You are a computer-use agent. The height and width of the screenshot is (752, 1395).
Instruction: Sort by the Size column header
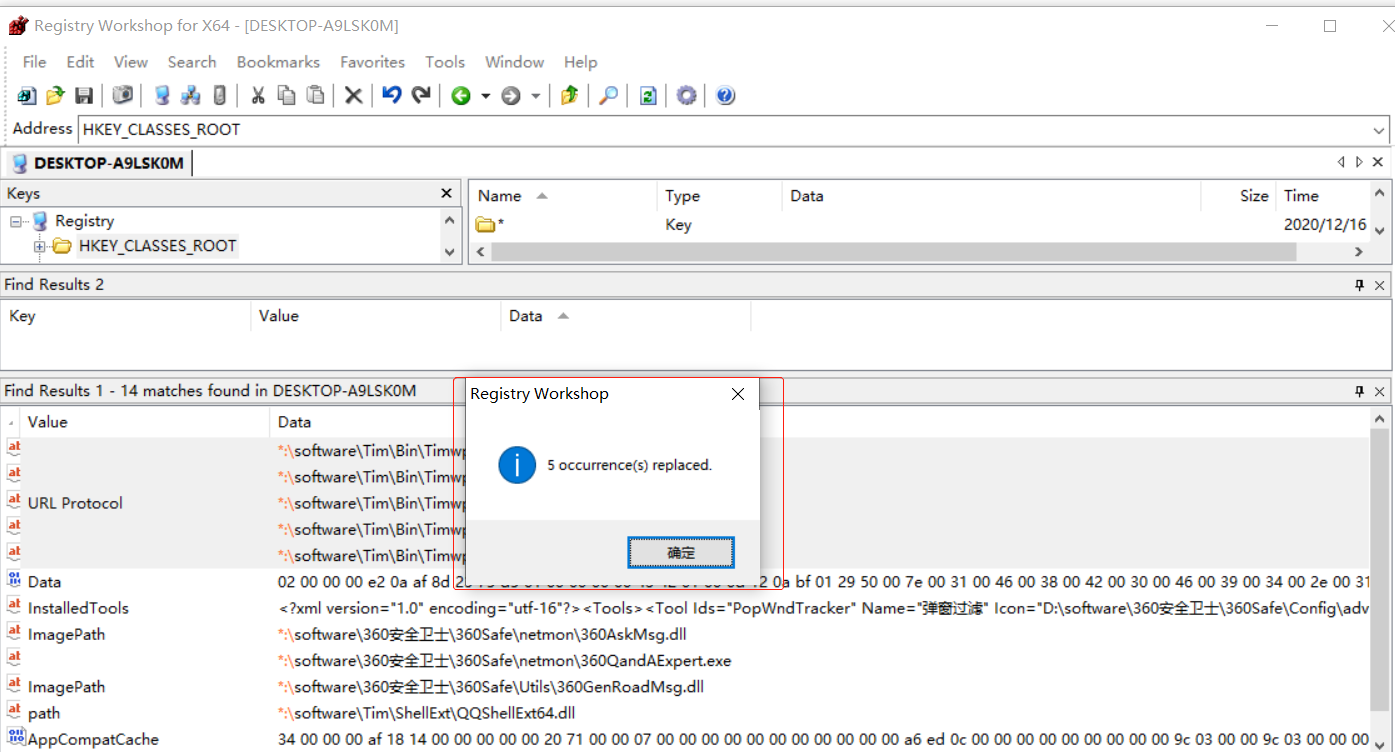pyautogui.click(x=1238, y=196)
